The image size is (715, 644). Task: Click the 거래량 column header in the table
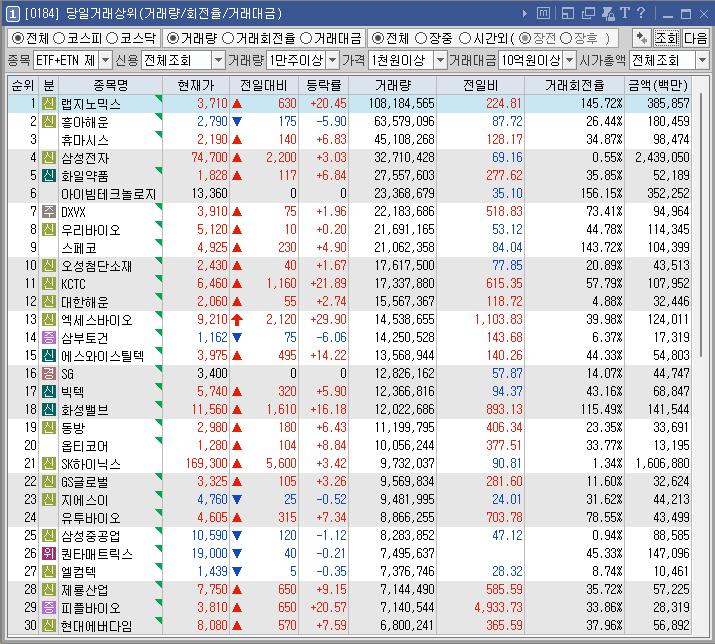393,85
